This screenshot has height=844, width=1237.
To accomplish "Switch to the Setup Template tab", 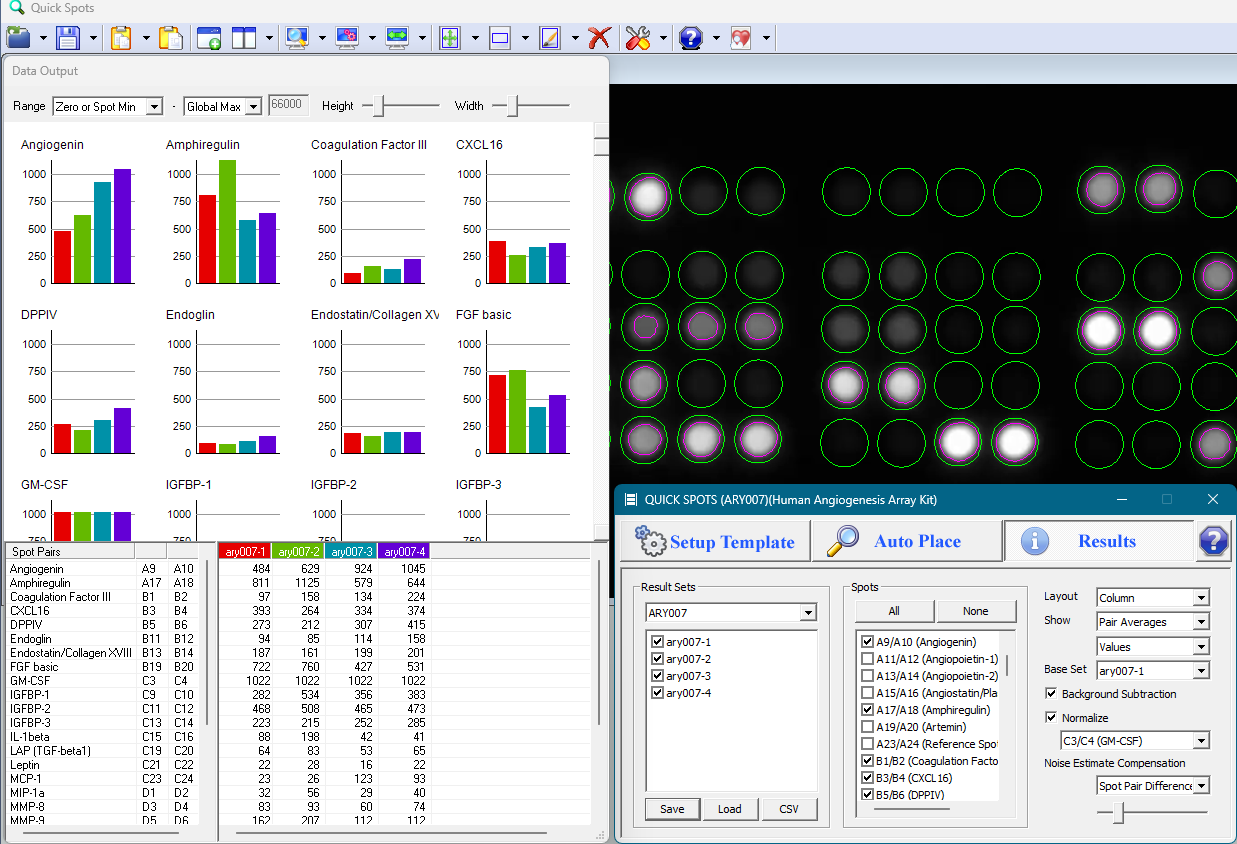I will (x=714, y=541).
